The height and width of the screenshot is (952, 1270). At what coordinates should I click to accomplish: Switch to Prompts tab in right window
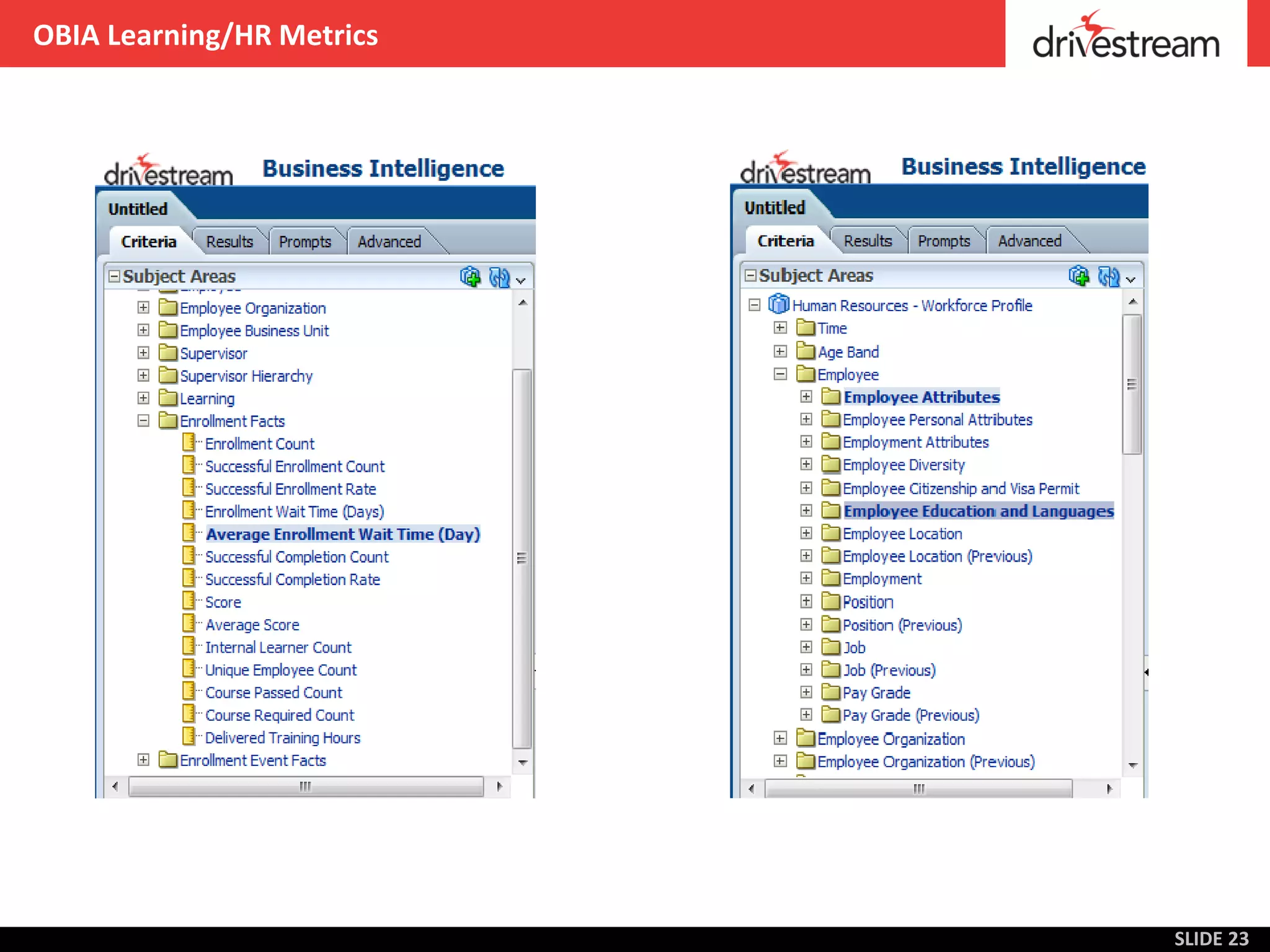[x=944, y=240]
